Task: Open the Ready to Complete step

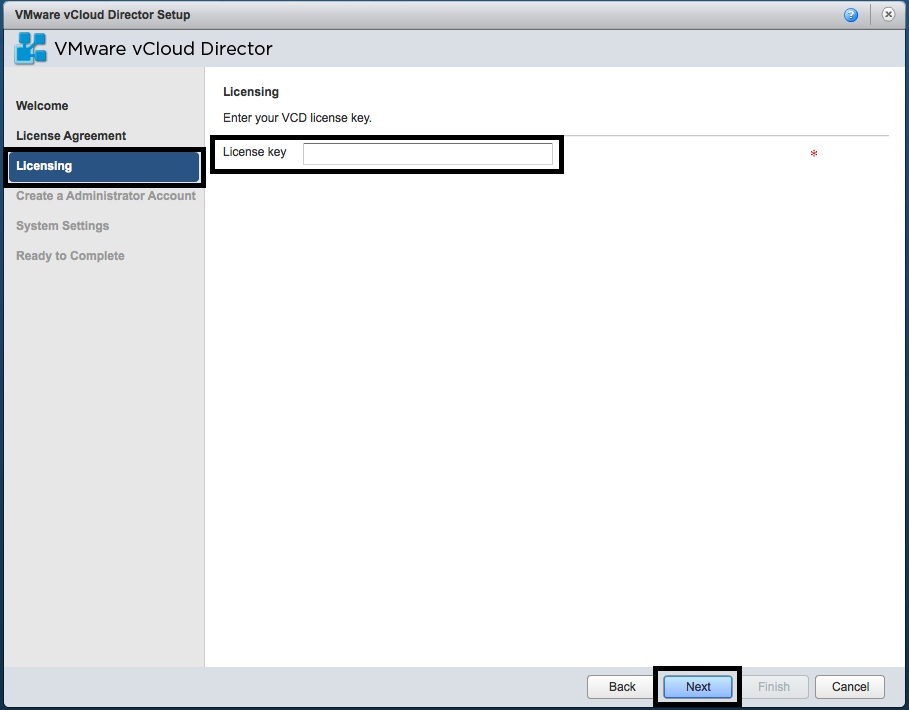Action: tap(70, 255)
